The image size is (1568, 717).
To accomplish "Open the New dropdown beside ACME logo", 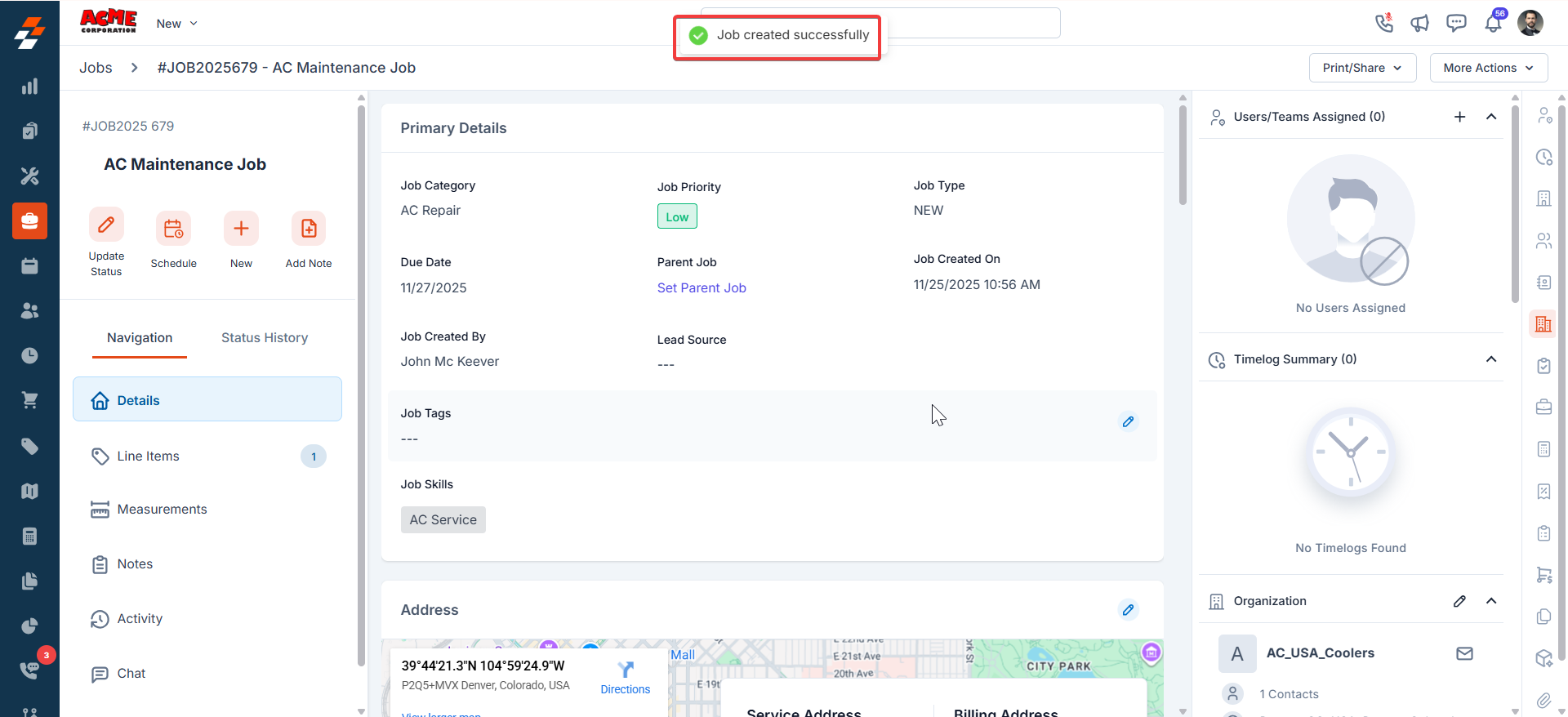I will (x=177, y=24).
